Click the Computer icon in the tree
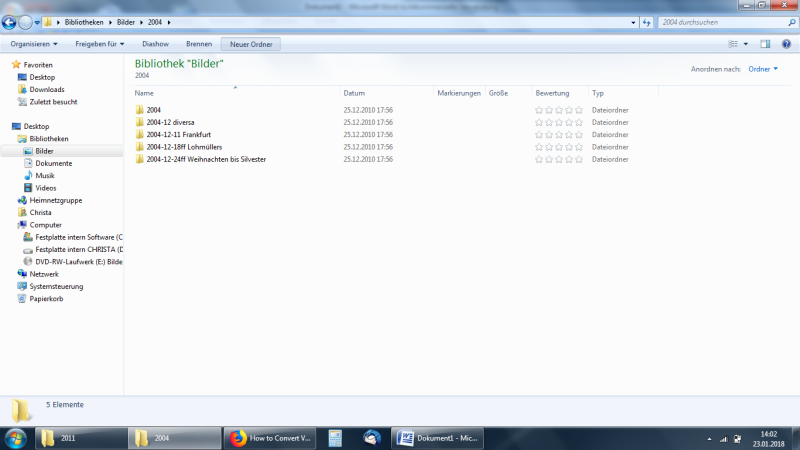The image size is (800, 450). click(x=22, y=224)
